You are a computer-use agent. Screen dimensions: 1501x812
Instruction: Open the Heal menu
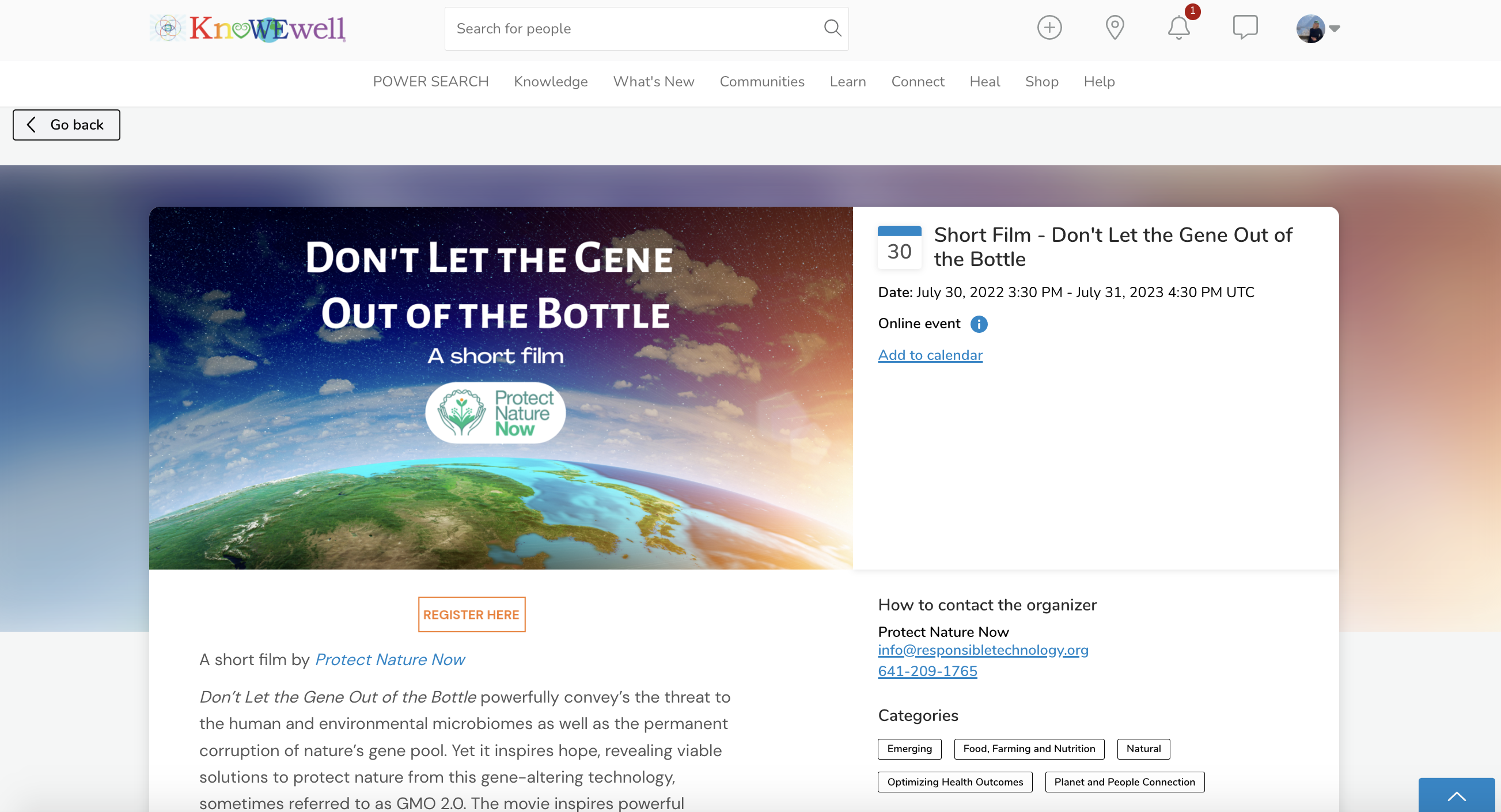click(985, 82)
